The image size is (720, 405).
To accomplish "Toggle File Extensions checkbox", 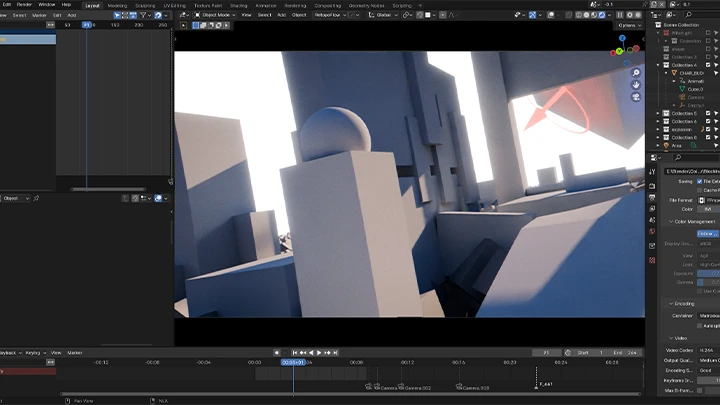I will (700, 181).
